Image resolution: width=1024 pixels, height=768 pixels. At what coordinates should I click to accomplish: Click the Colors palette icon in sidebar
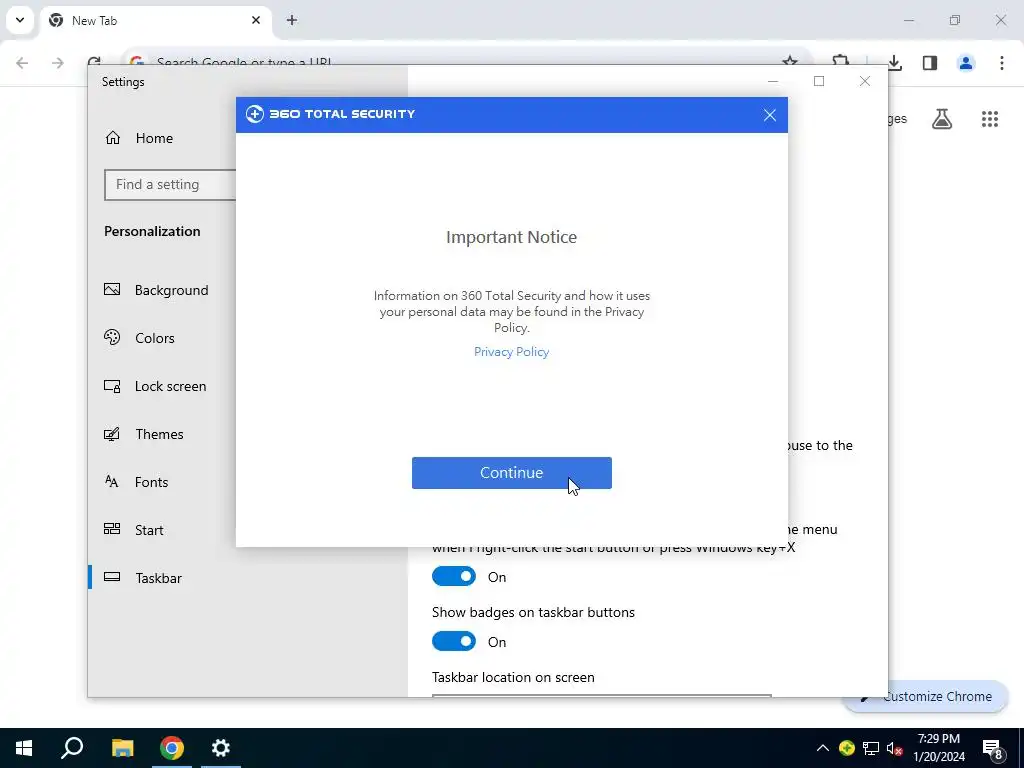pos(112,337)
